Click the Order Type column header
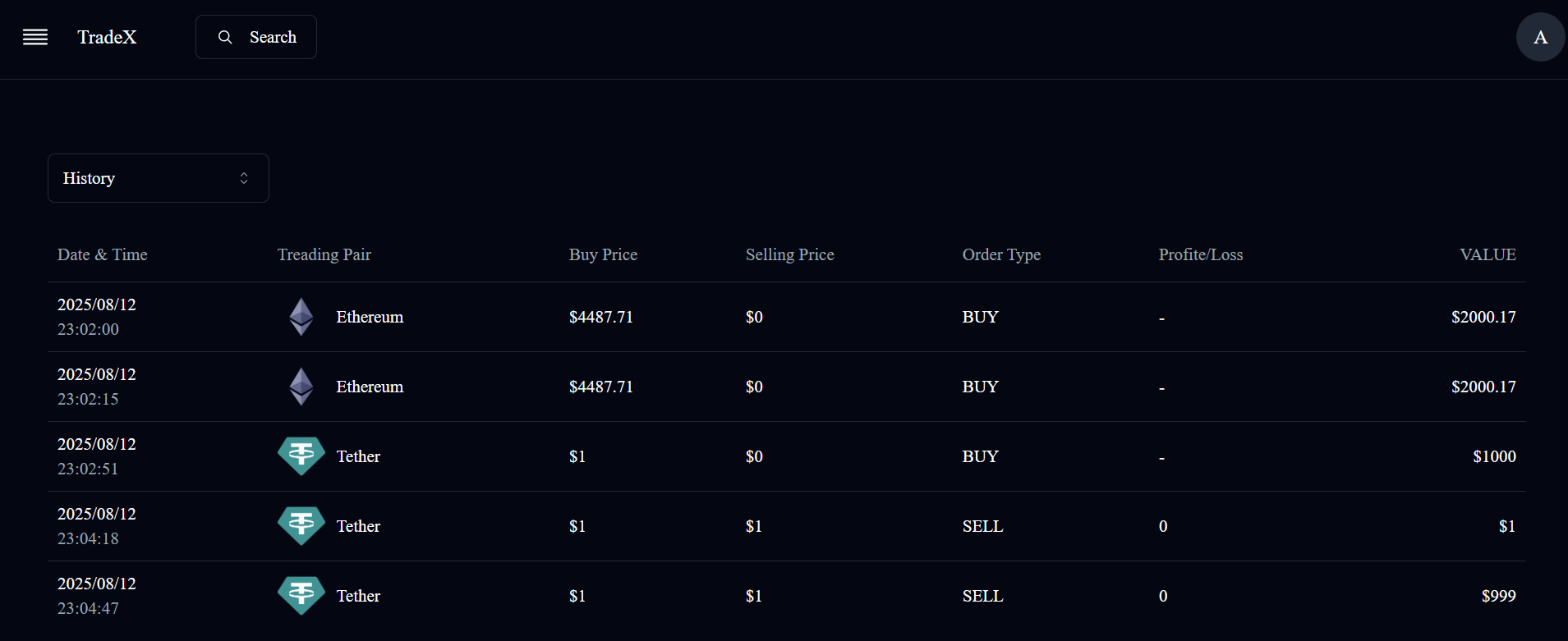This screenshot has height=641, width=1568. coord(1001,254)
